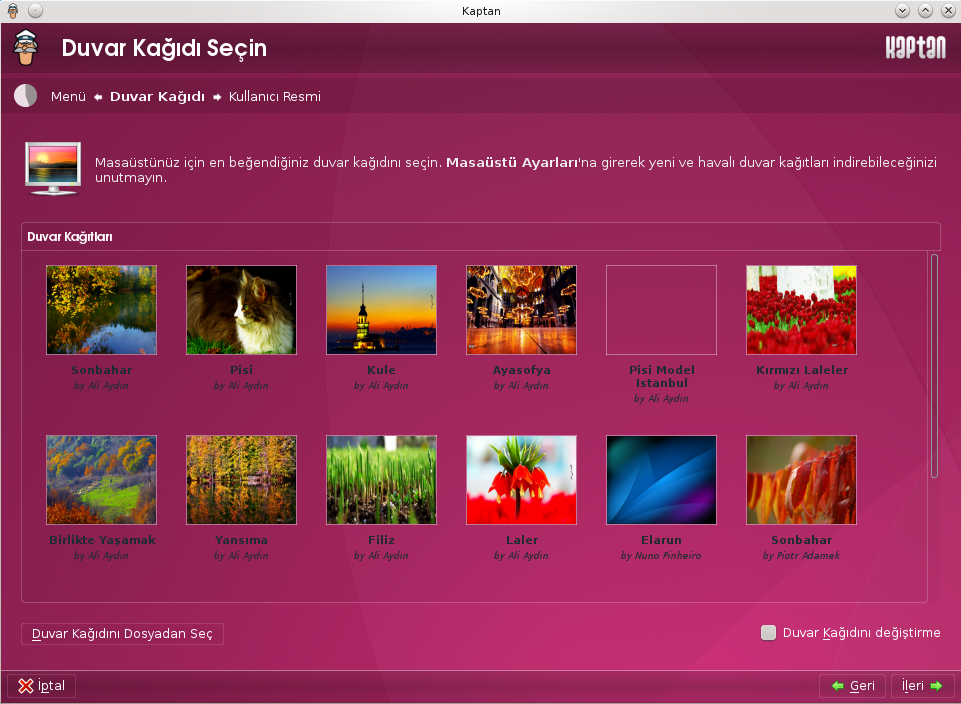Choose the Yansıma reflection wallpaper

241,480
